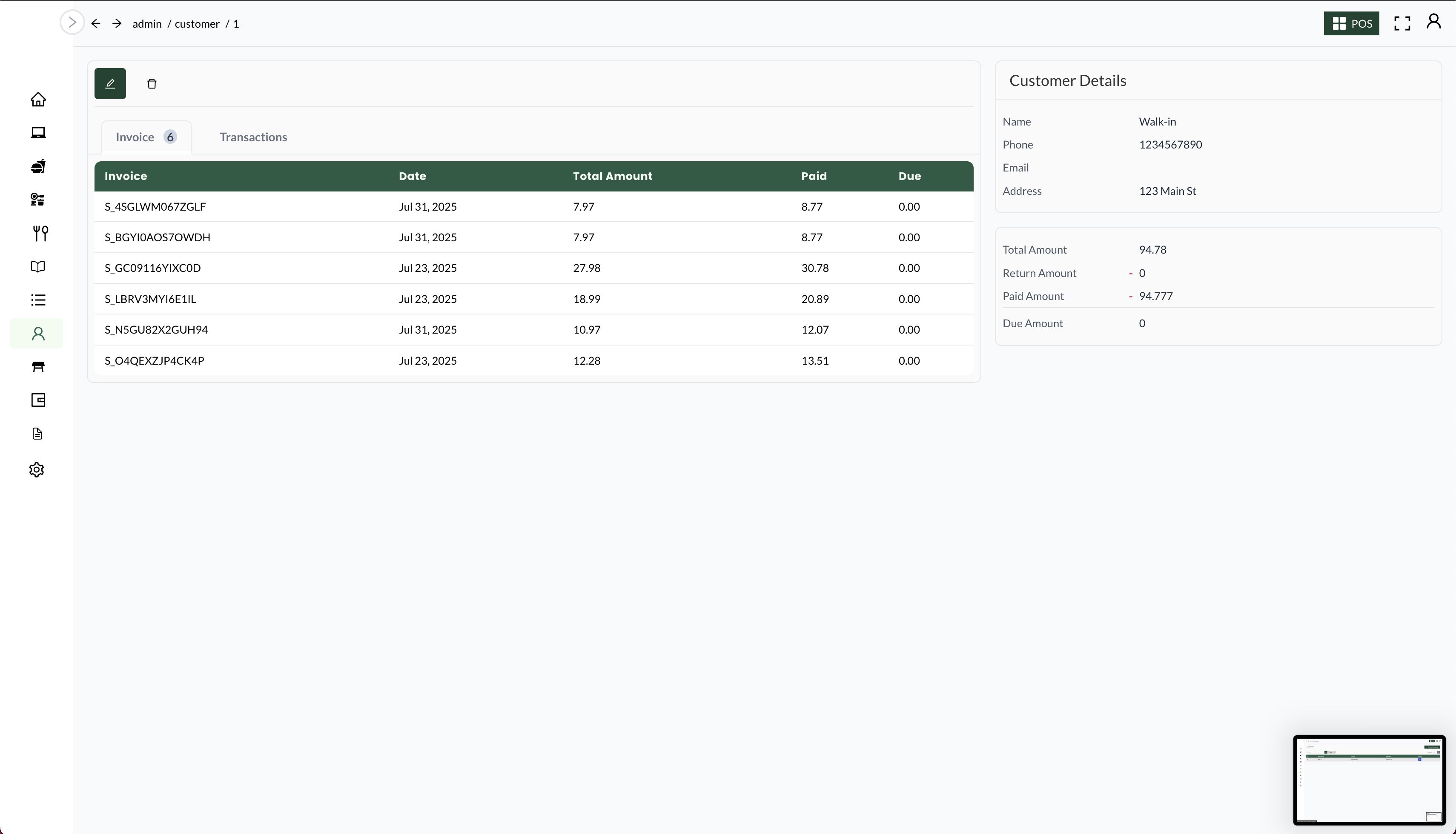Click the customer breadcrumb link
Viewport: 1456px width, 834px height.
[x=197, y=23]
